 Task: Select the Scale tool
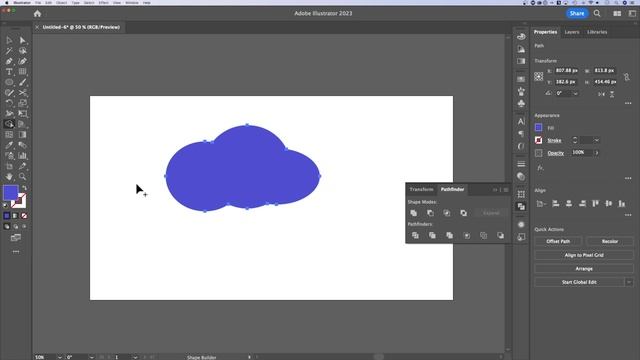22,103
